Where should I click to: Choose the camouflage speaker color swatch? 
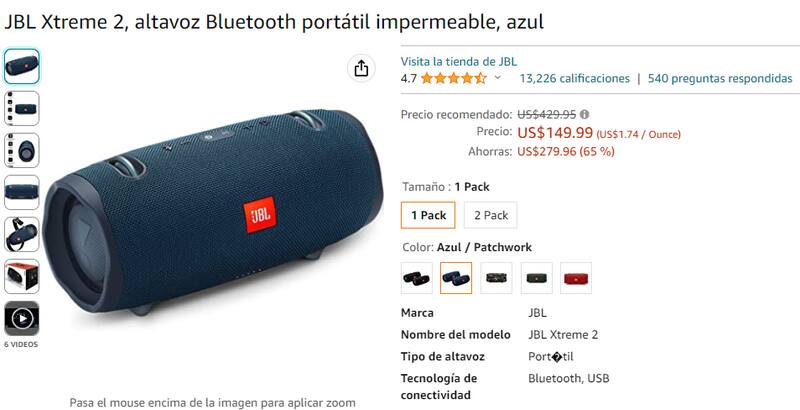496,278
